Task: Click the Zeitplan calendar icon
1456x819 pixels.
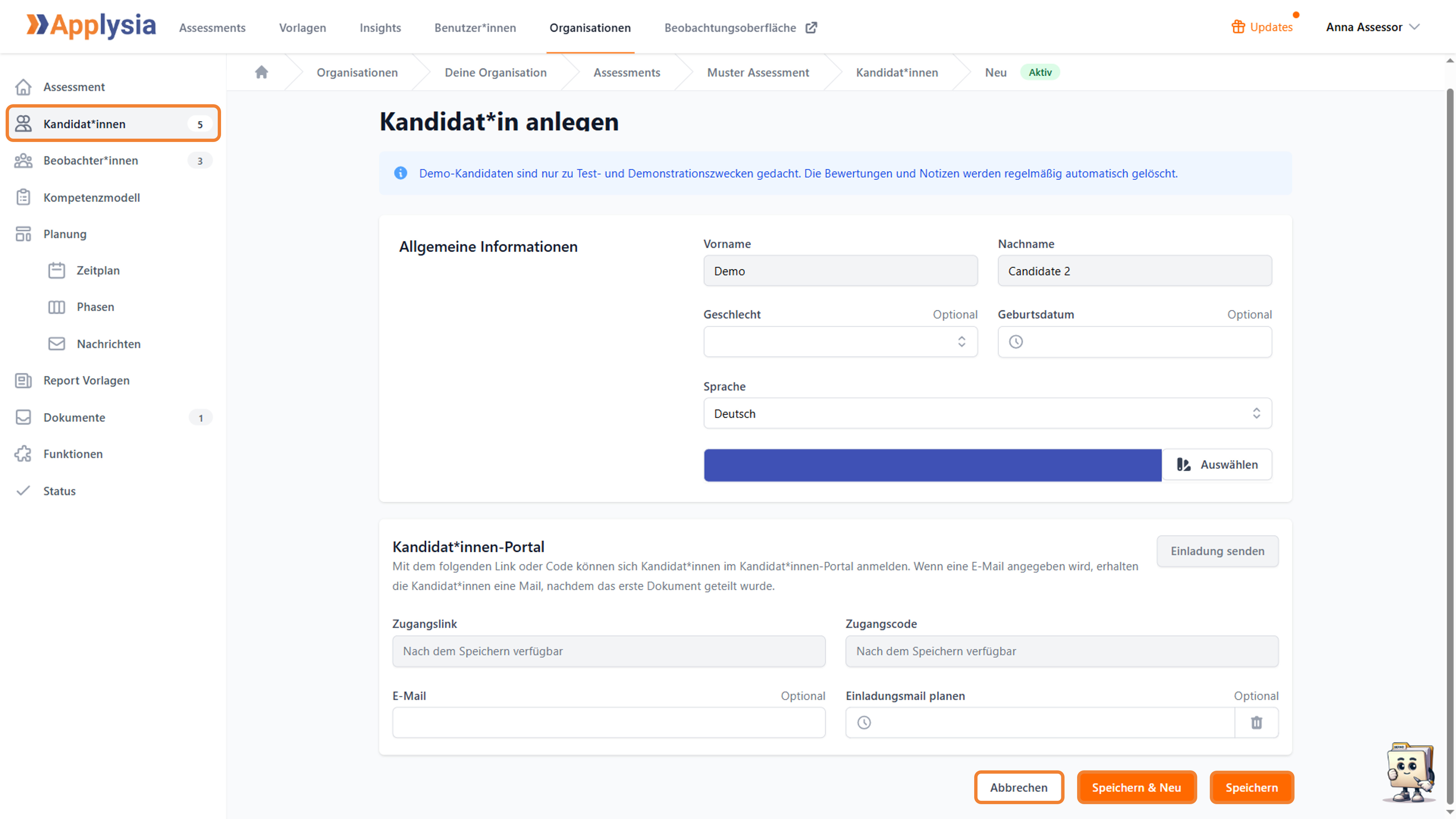Action: [57, 270]
